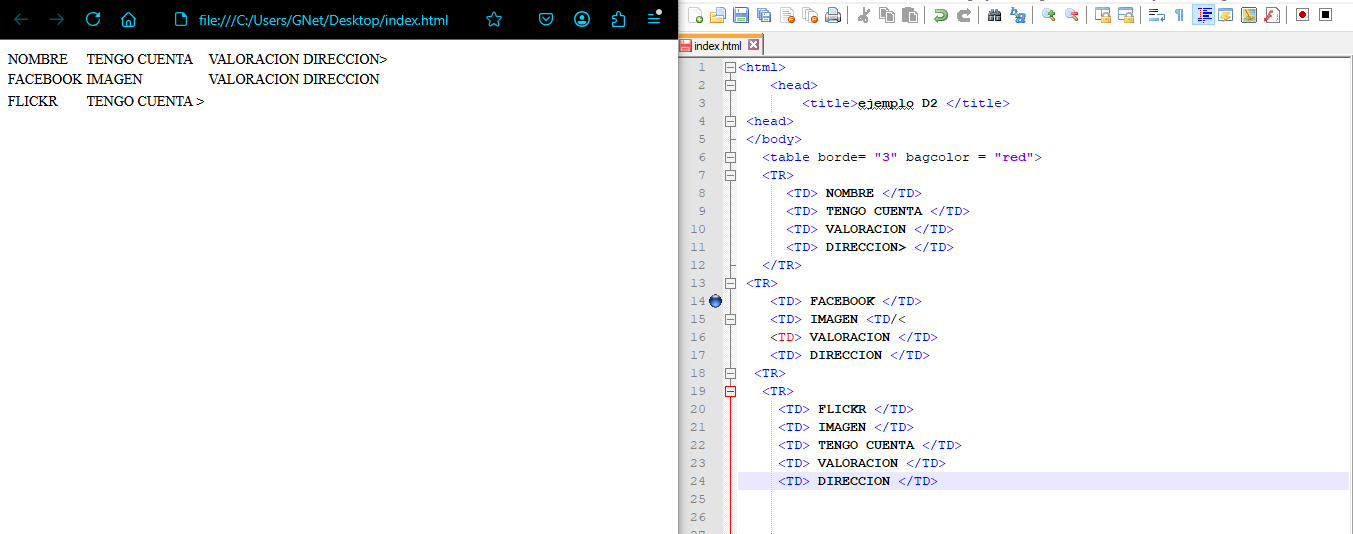Reload the page in the browser
Screen dimensions: 1353x534
(93, 20)
